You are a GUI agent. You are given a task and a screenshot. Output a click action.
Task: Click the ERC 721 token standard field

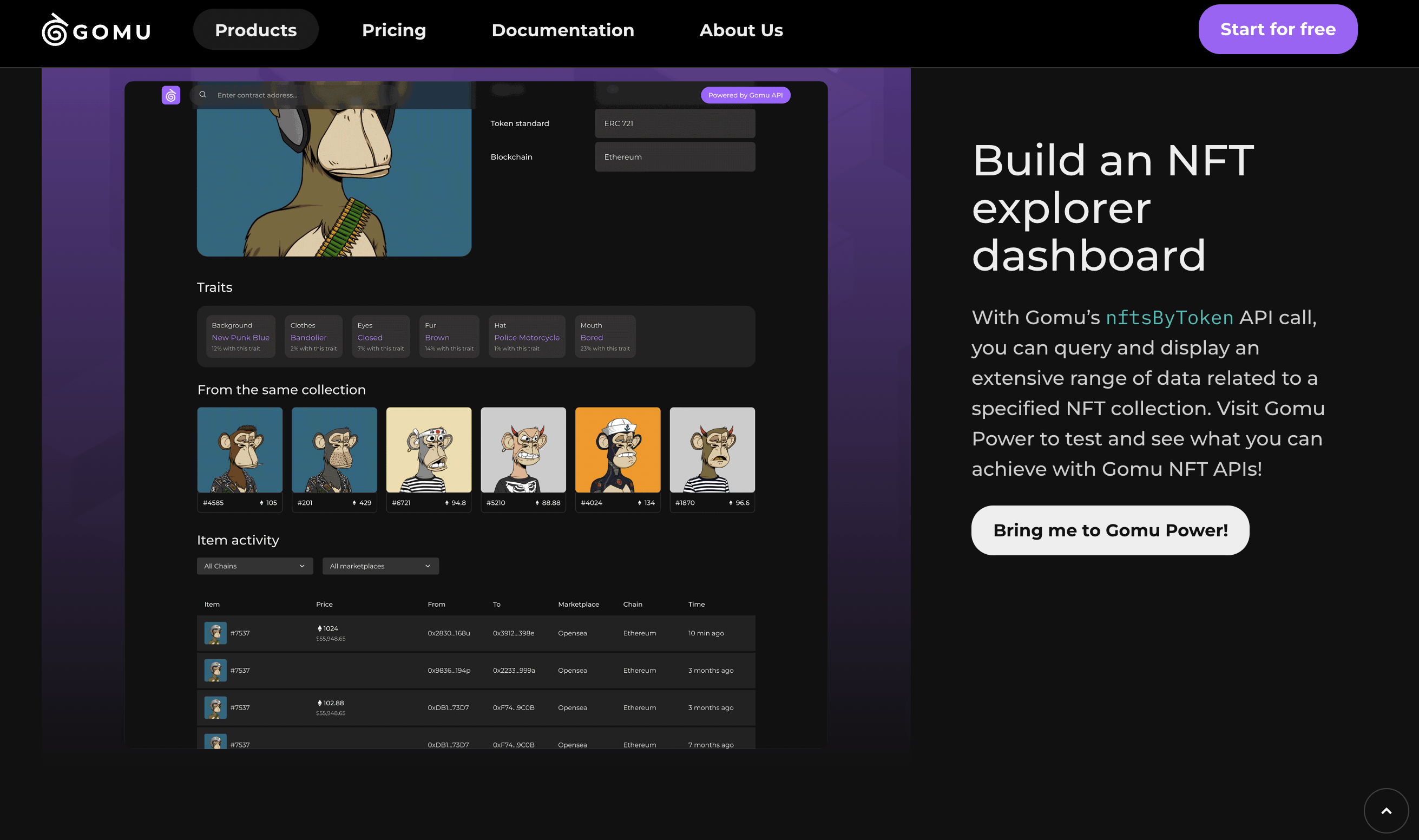click(675, 123)
